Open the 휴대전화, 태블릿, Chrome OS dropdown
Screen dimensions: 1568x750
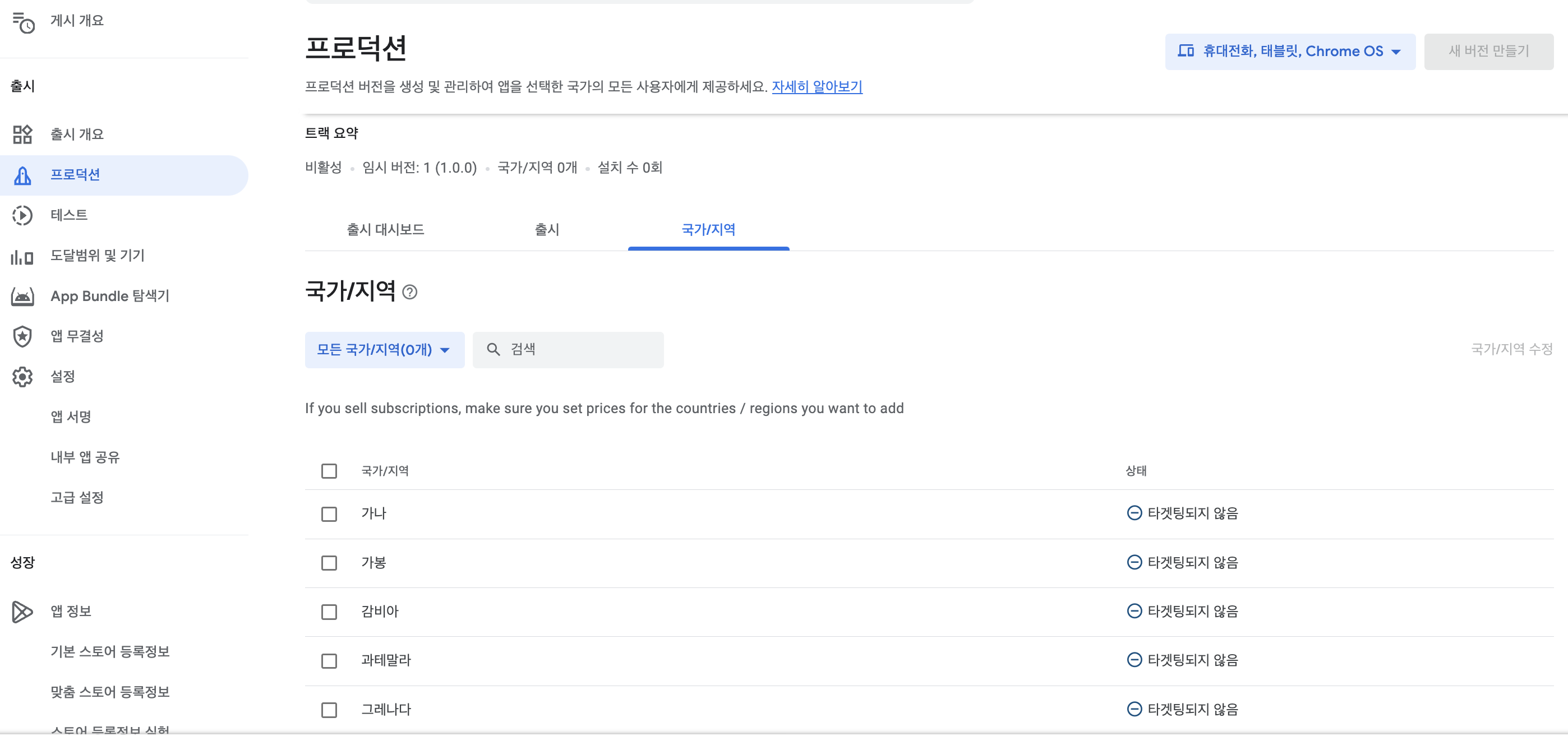coord(1289,51)
